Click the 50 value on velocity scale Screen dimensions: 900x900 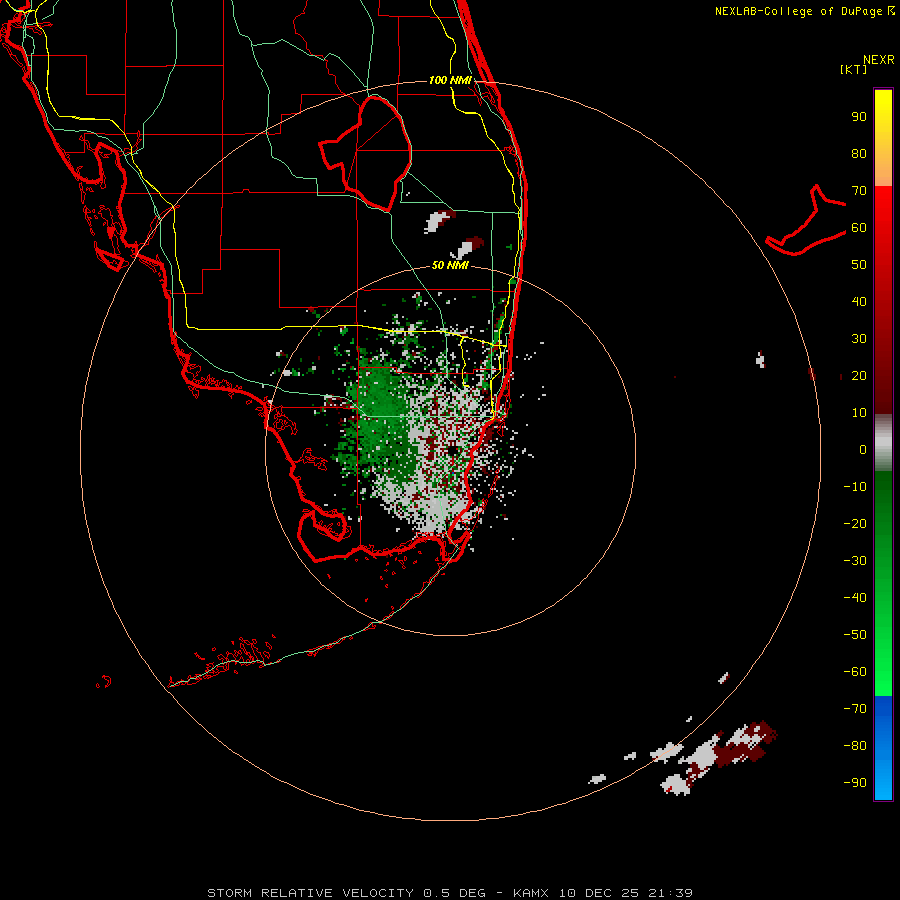click(x=859, y=265)
